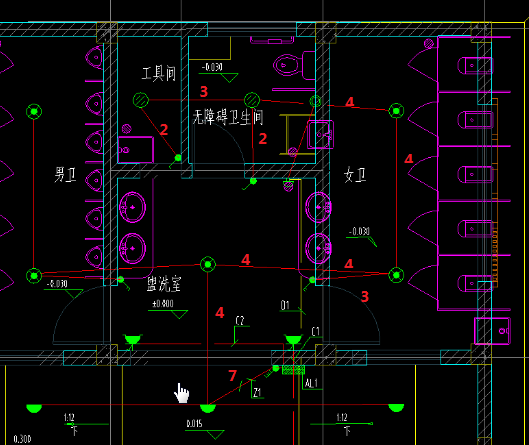Select the 0.015 elevation text
This screenshot has width=529, height=445.
(x=194, y=423)
